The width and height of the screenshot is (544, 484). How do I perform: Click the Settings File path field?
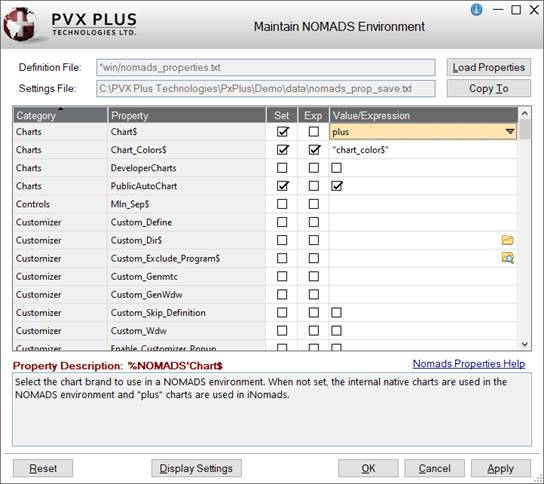[x=266, y=89]
